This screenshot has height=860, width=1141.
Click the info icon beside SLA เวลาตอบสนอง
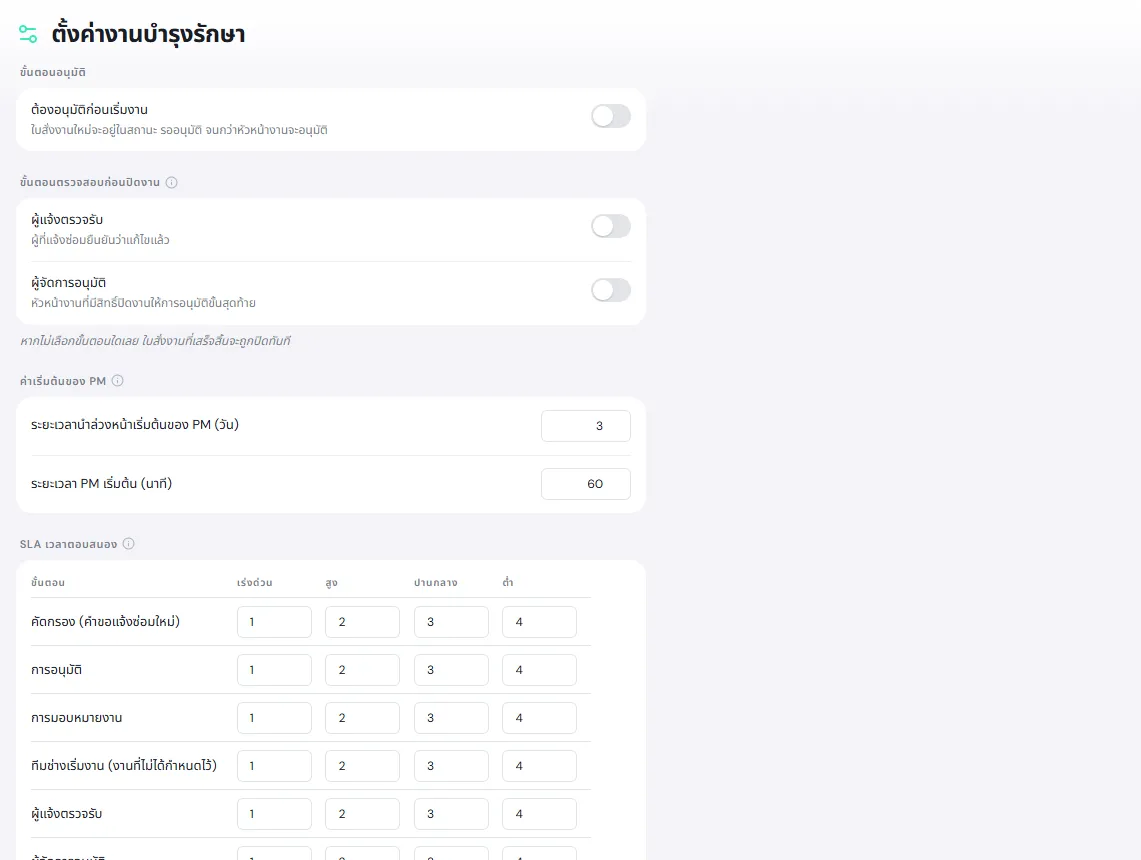coord(129,544)
